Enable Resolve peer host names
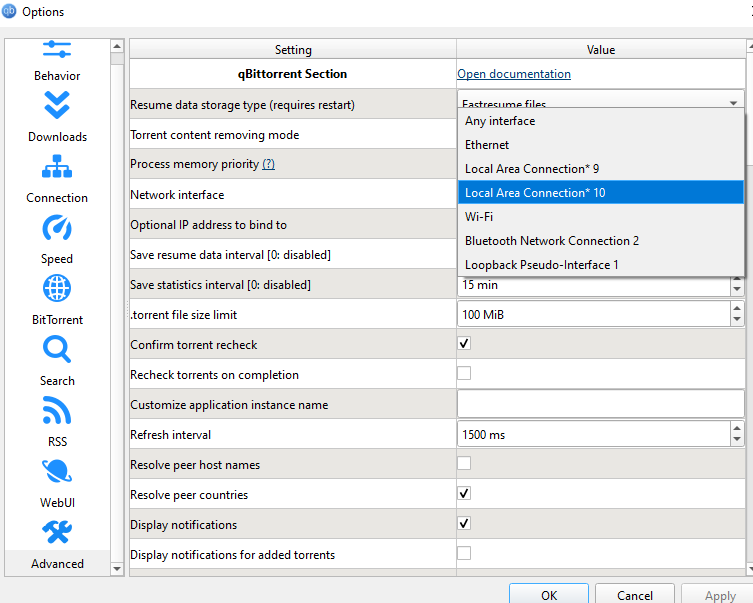 pos(464,463)
